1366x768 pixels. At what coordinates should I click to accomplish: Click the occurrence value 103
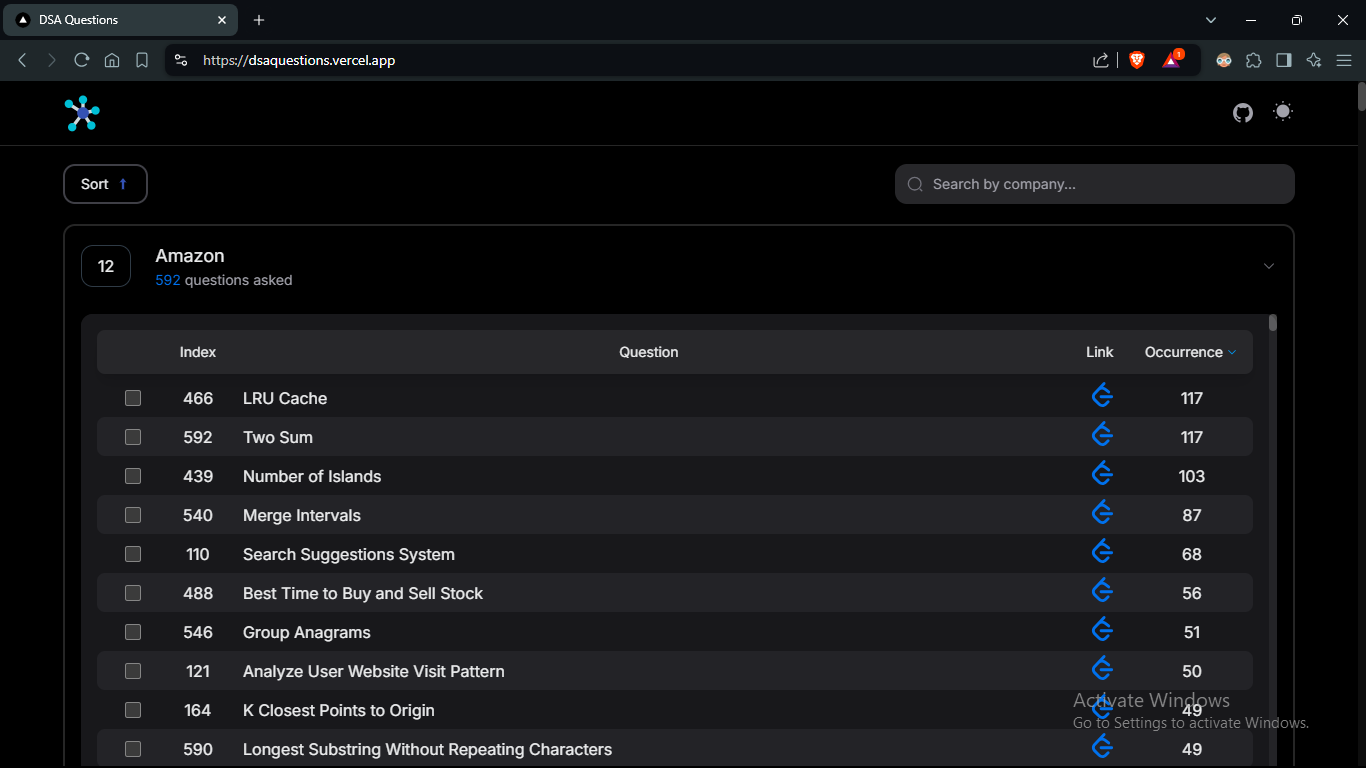click(x=1192, y=476)
